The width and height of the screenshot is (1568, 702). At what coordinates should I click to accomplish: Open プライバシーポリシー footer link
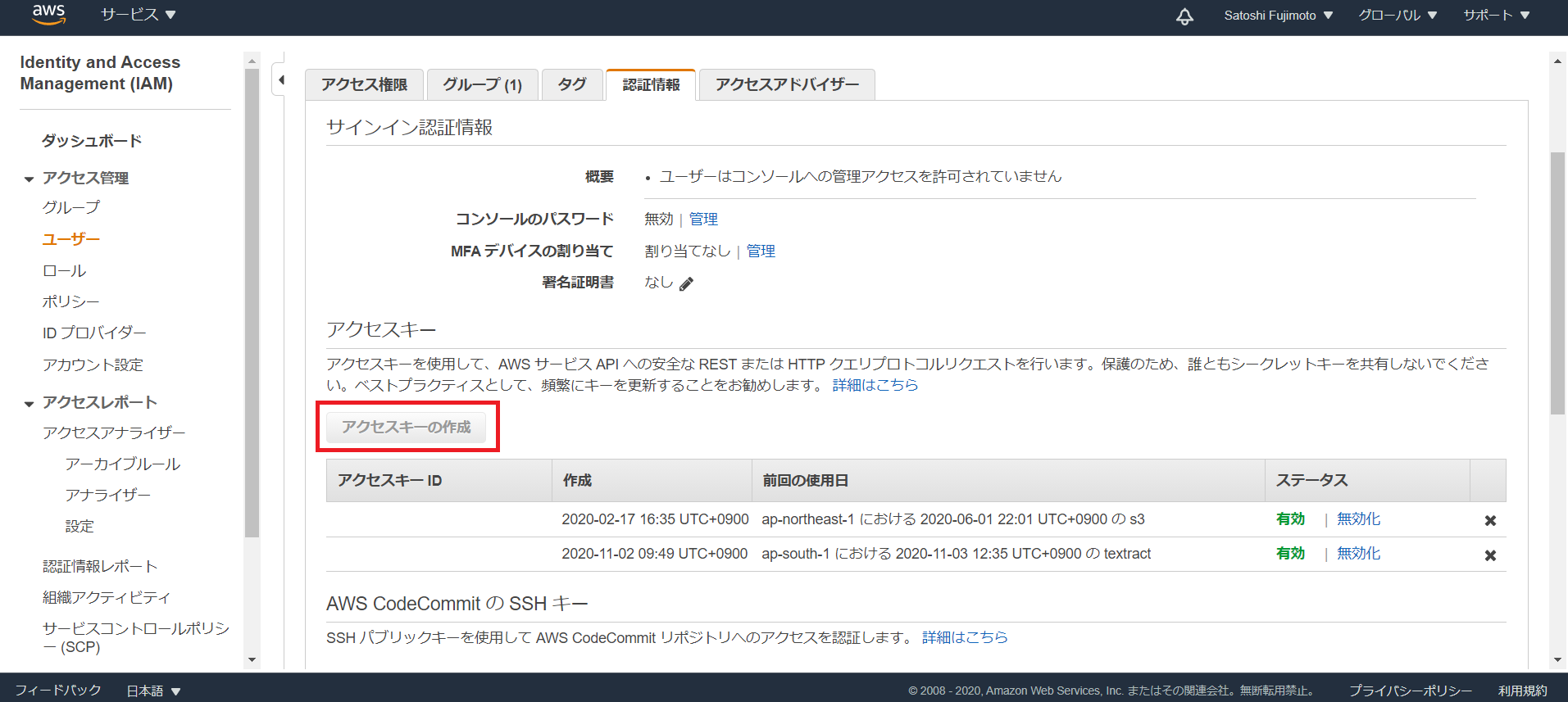pos(1411,691)
